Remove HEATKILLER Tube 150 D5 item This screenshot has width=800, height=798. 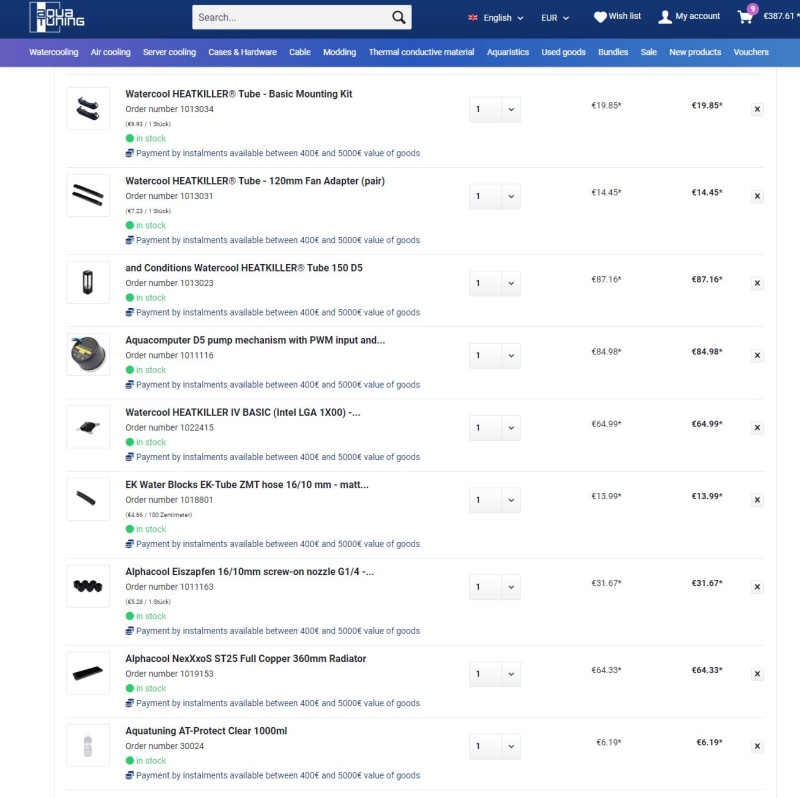[757, 283]
